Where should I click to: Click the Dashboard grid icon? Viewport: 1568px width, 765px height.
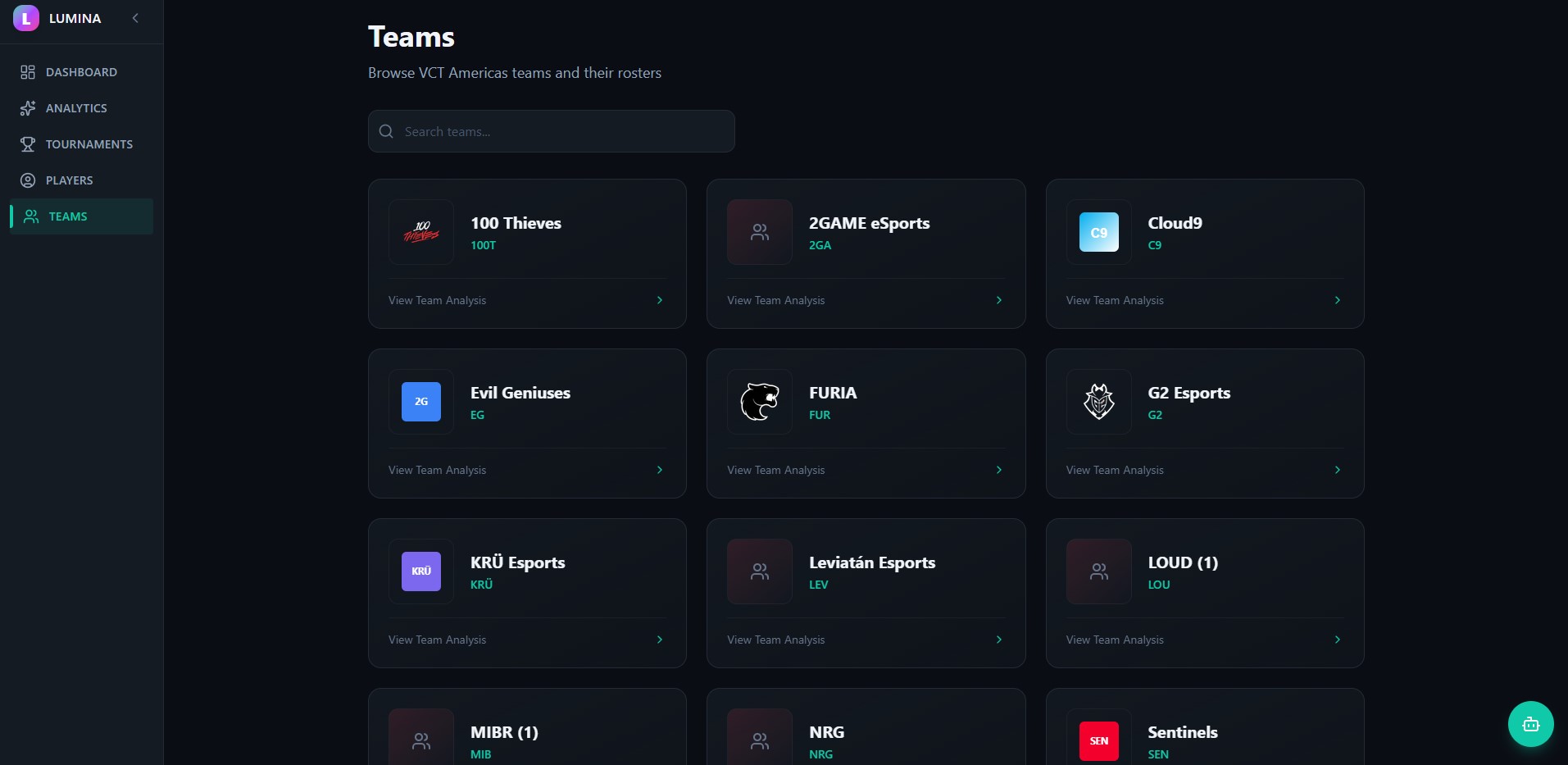28,72
